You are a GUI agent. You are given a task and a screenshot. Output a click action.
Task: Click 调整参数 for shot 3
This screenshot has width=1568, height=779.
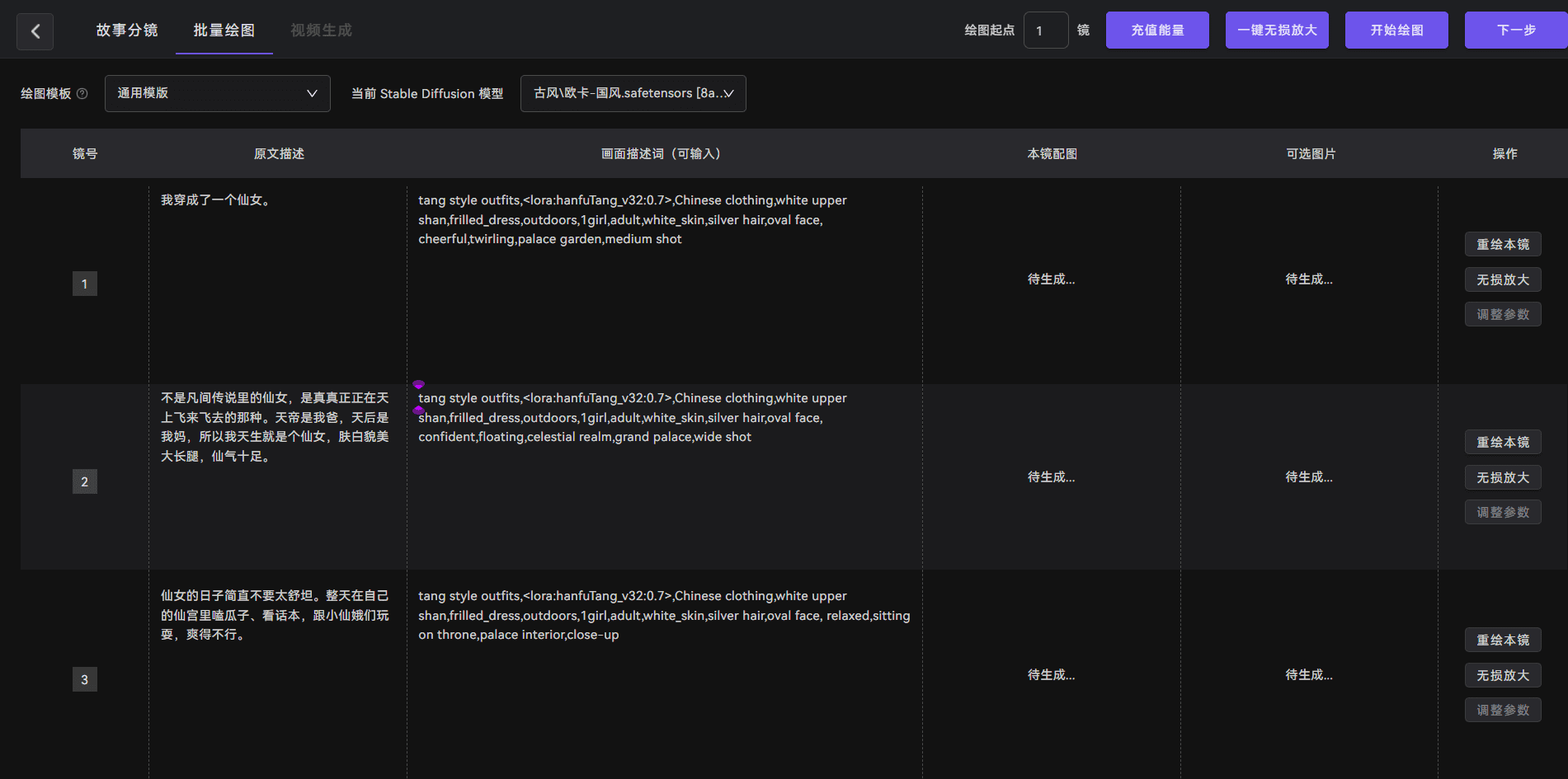(1503, 710)
